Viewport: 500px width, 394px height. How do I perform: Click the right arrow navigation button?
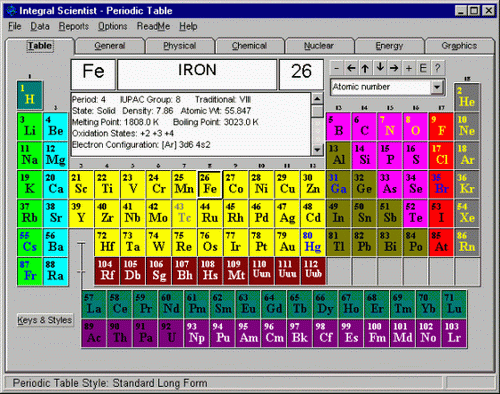click(x=394, y=68)
